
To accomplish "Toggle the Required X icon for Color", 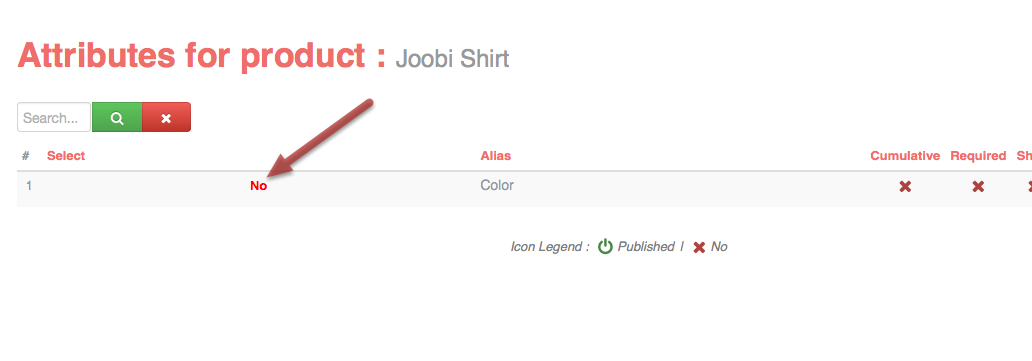I will tap(978, 186).
